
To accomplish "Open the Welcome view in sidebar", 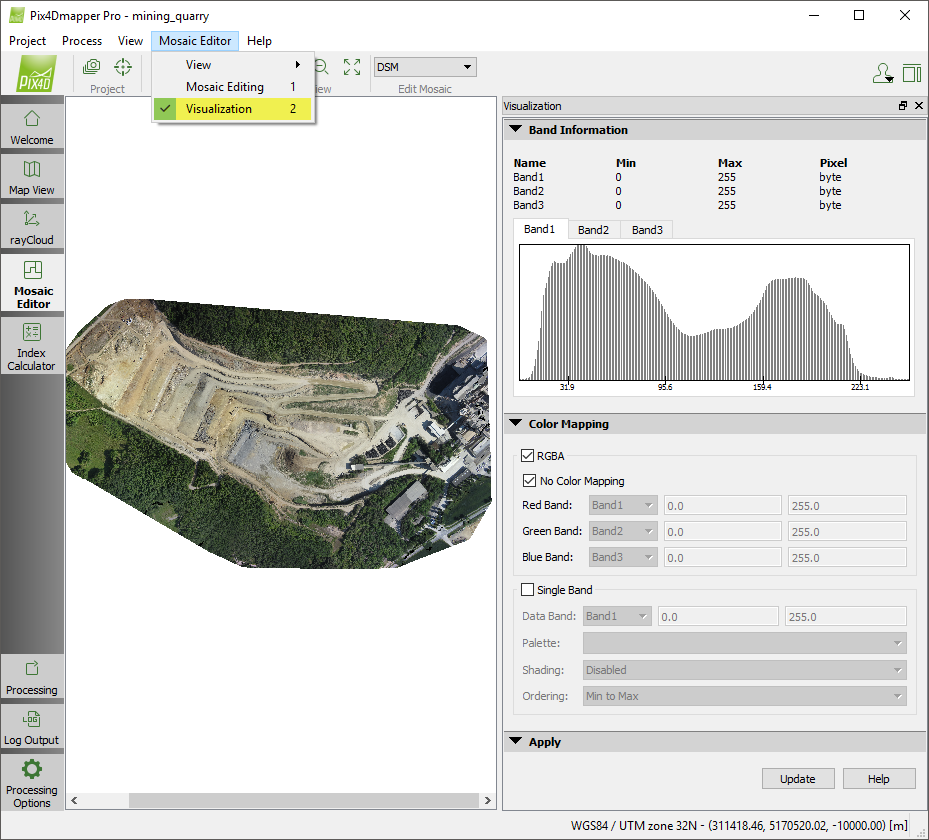I will point(32,126).
